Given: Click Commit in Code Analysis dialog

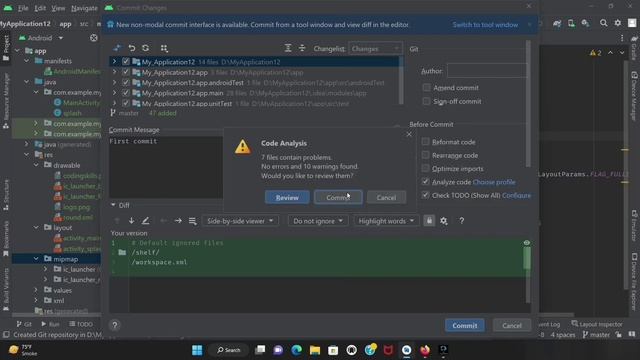Looking at the screenshot, I should [x=338, y=197].
